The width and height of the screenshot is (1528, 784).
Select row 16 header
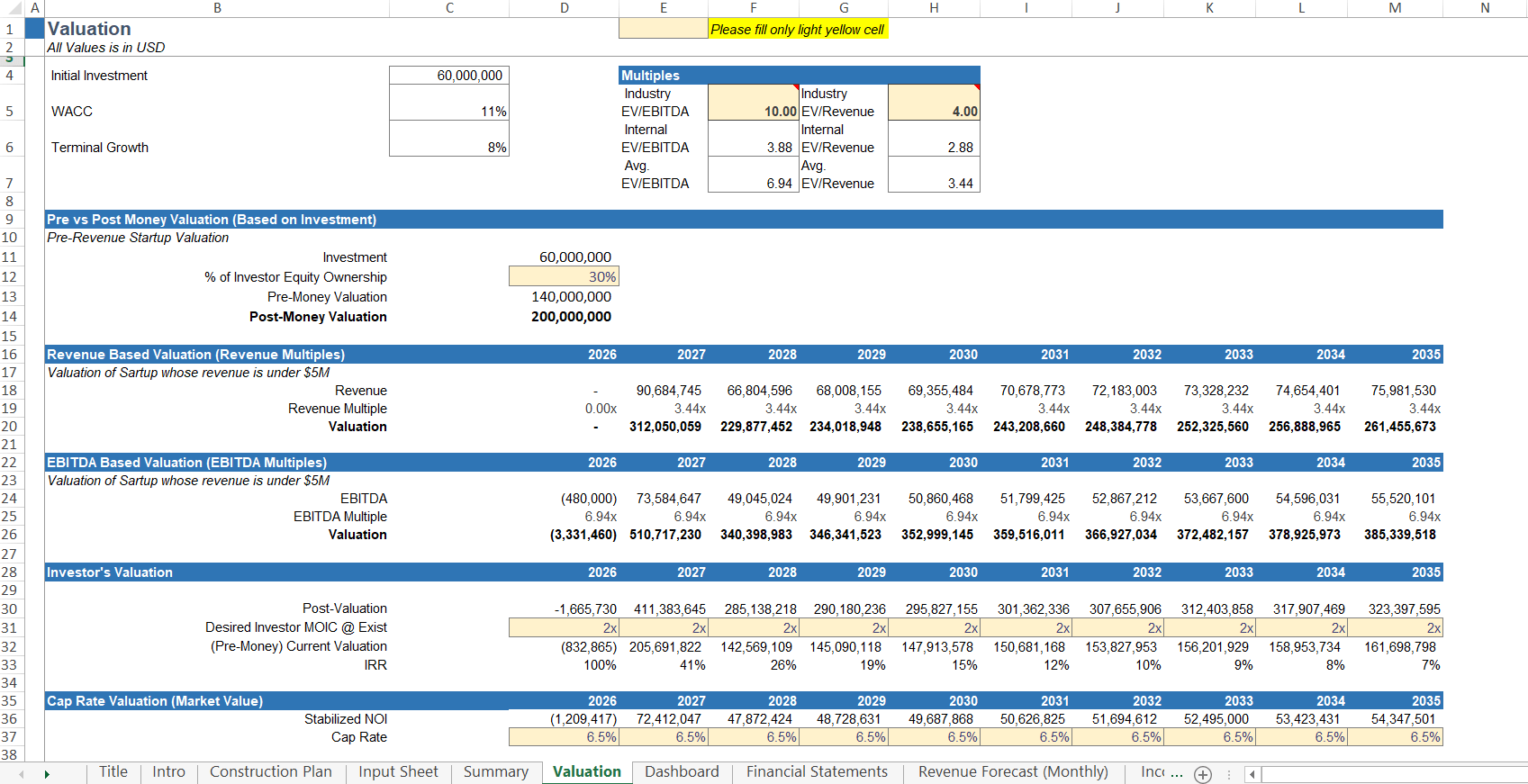(10, 355)
